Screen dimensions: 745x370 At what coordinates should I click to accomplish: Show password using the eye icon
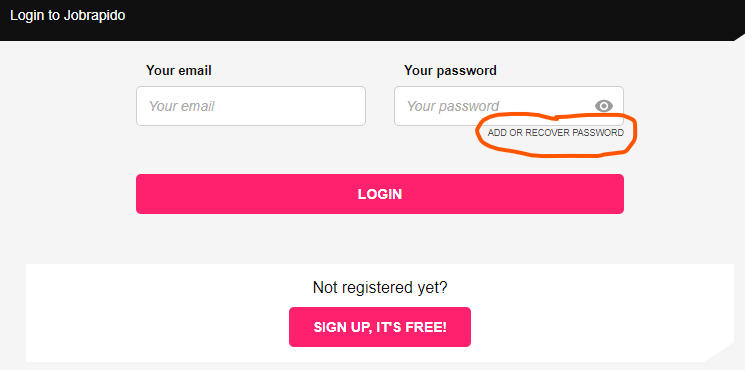(x=603, y=106)
